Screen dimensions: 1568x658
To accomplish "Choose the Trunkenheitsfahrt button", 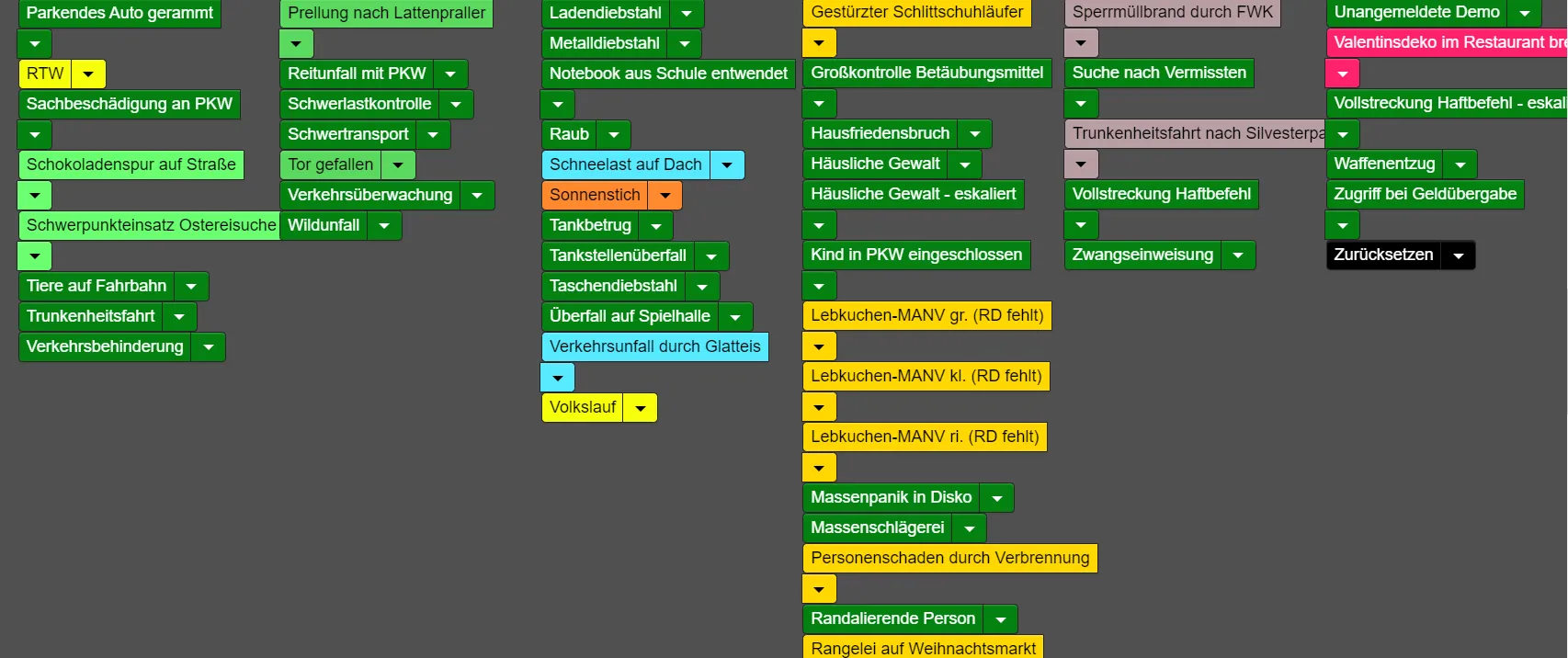I will pyautogui.click(x=90, y=316).
